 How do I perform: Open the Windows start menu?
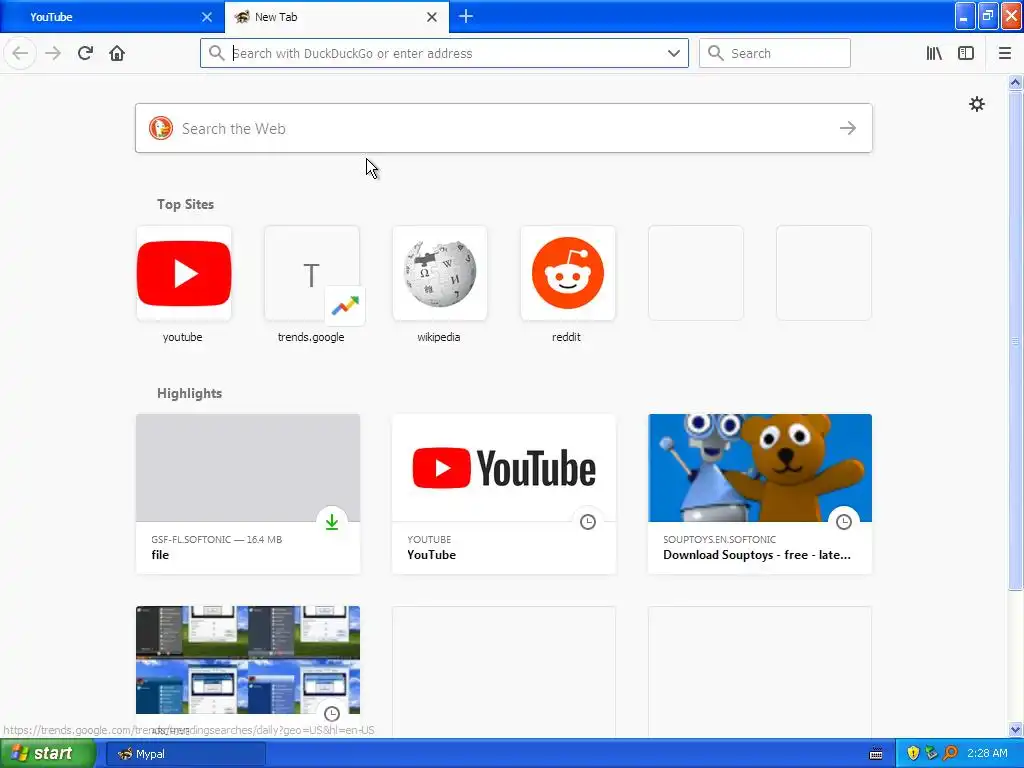pos(48,754)
